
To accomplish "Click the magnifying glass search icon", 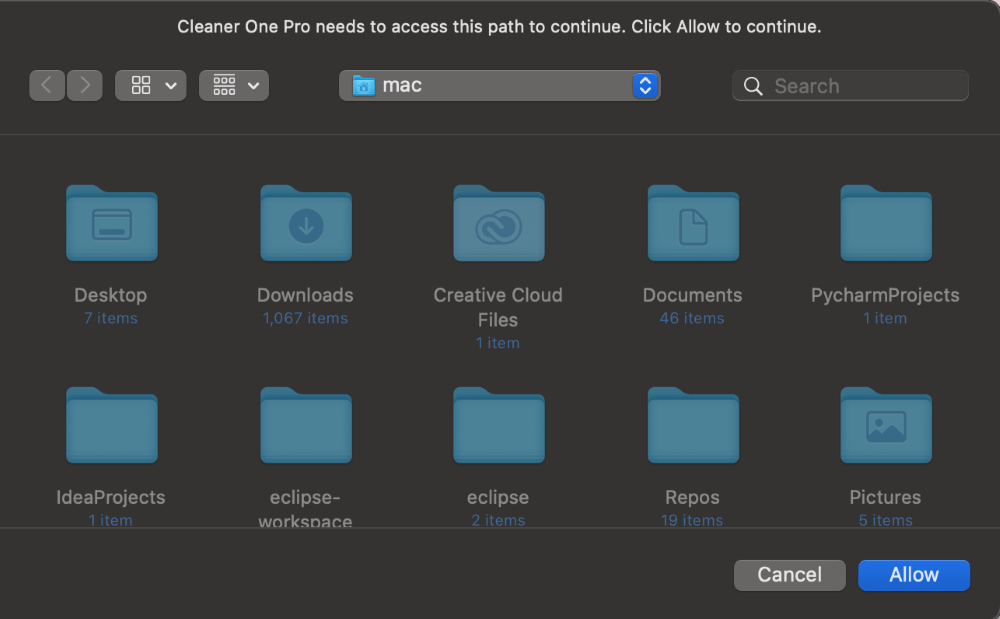I will pyautogui.click(x=753, y=86).
